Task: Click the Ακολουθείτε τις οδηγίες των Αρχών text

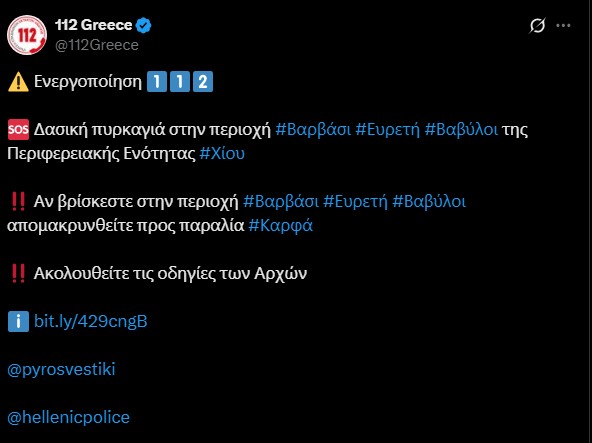Action: [170, 273]
